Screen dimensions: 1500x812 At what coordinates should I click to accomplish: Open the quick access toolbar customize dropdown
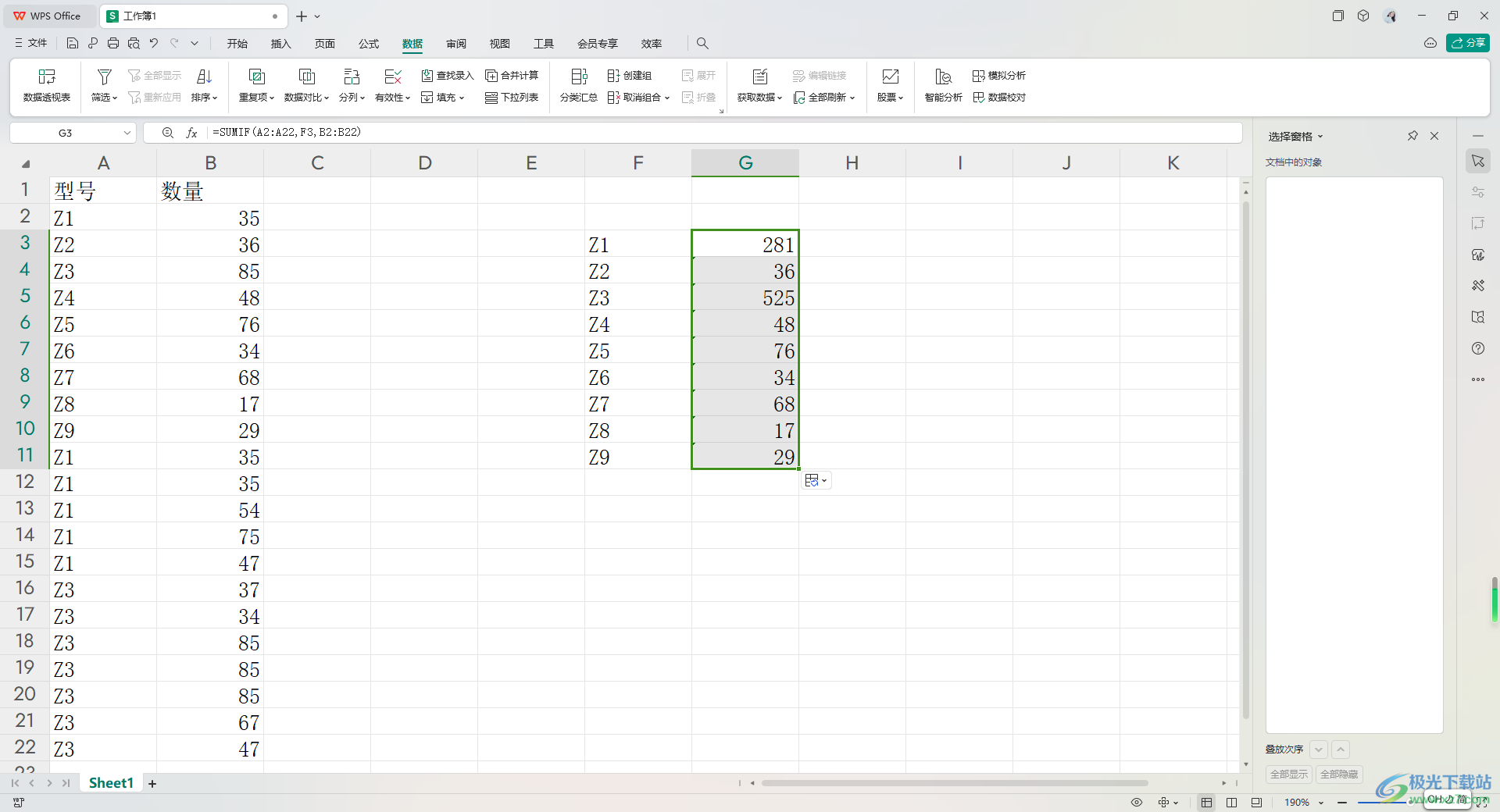pyautogui.click(x=195, y=44)
